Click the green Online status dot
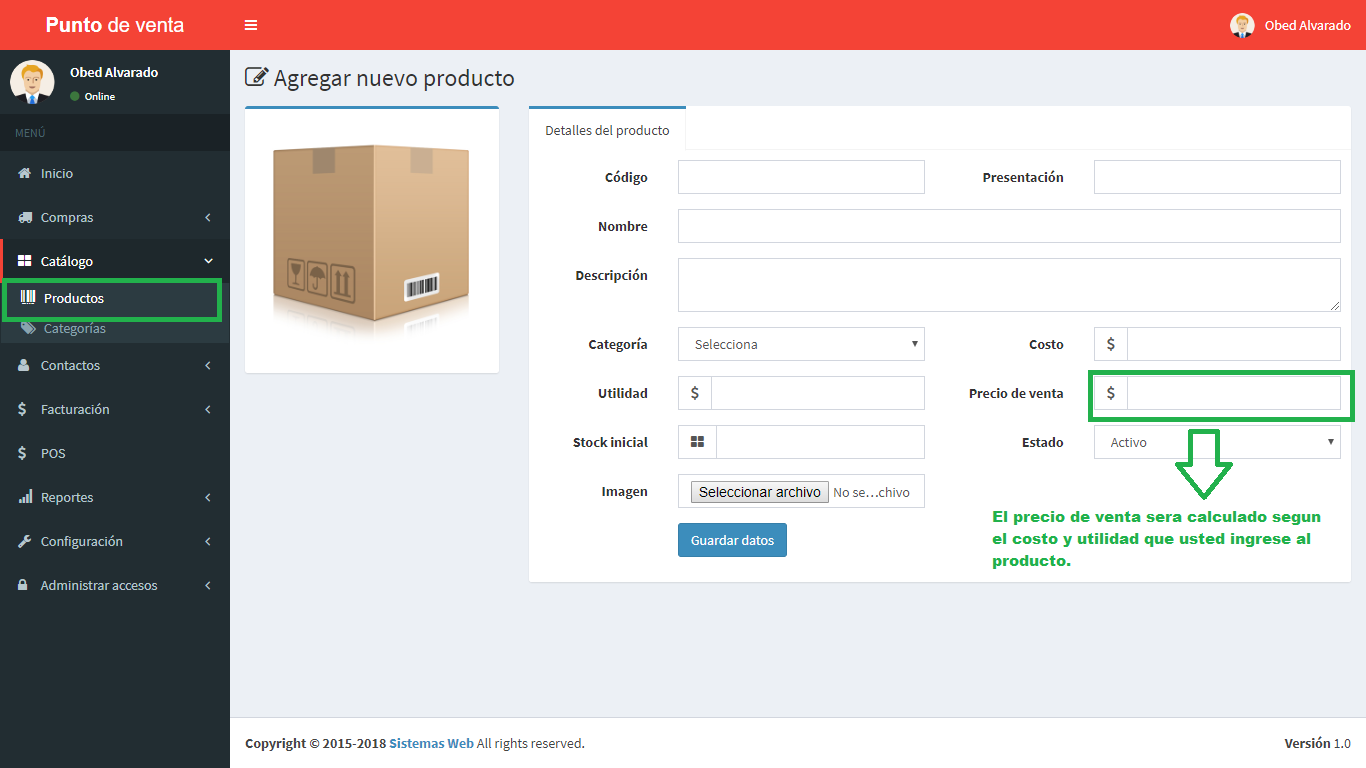This screenshot has width=1366, height=768. point(75,96)
